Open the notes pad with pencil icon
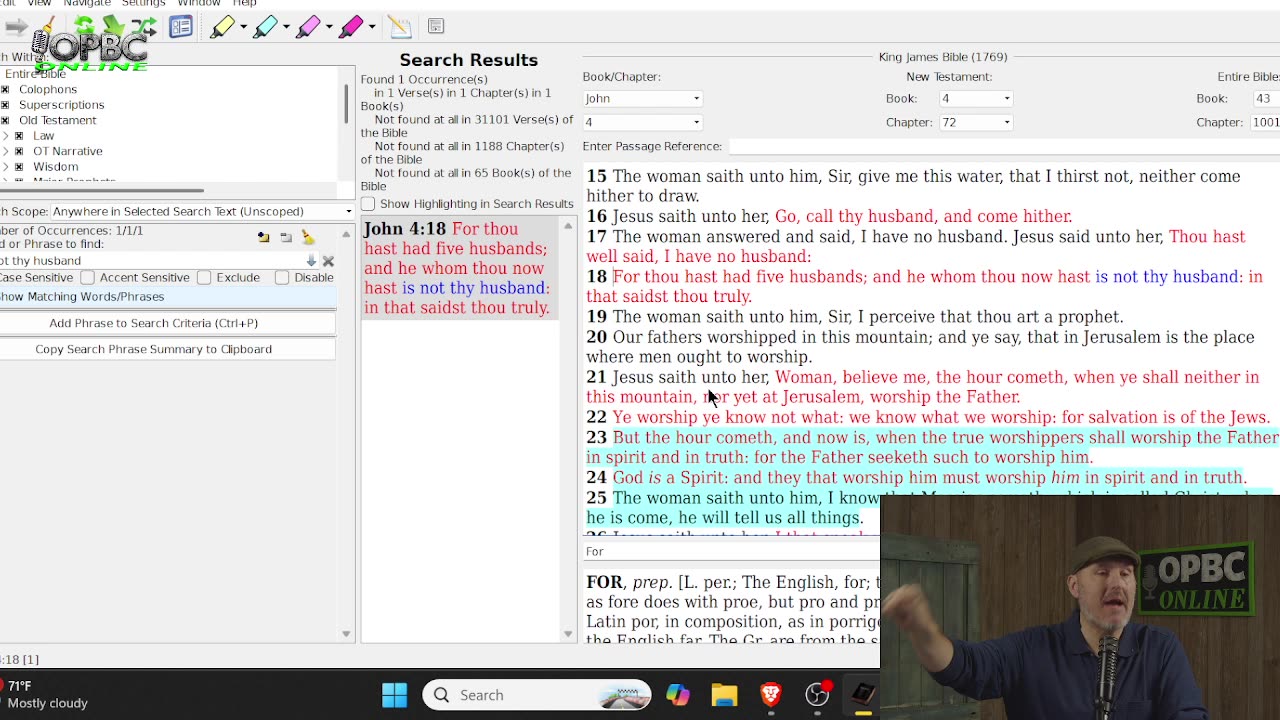The image size is (1280, 720). click(x=400, y=27)
